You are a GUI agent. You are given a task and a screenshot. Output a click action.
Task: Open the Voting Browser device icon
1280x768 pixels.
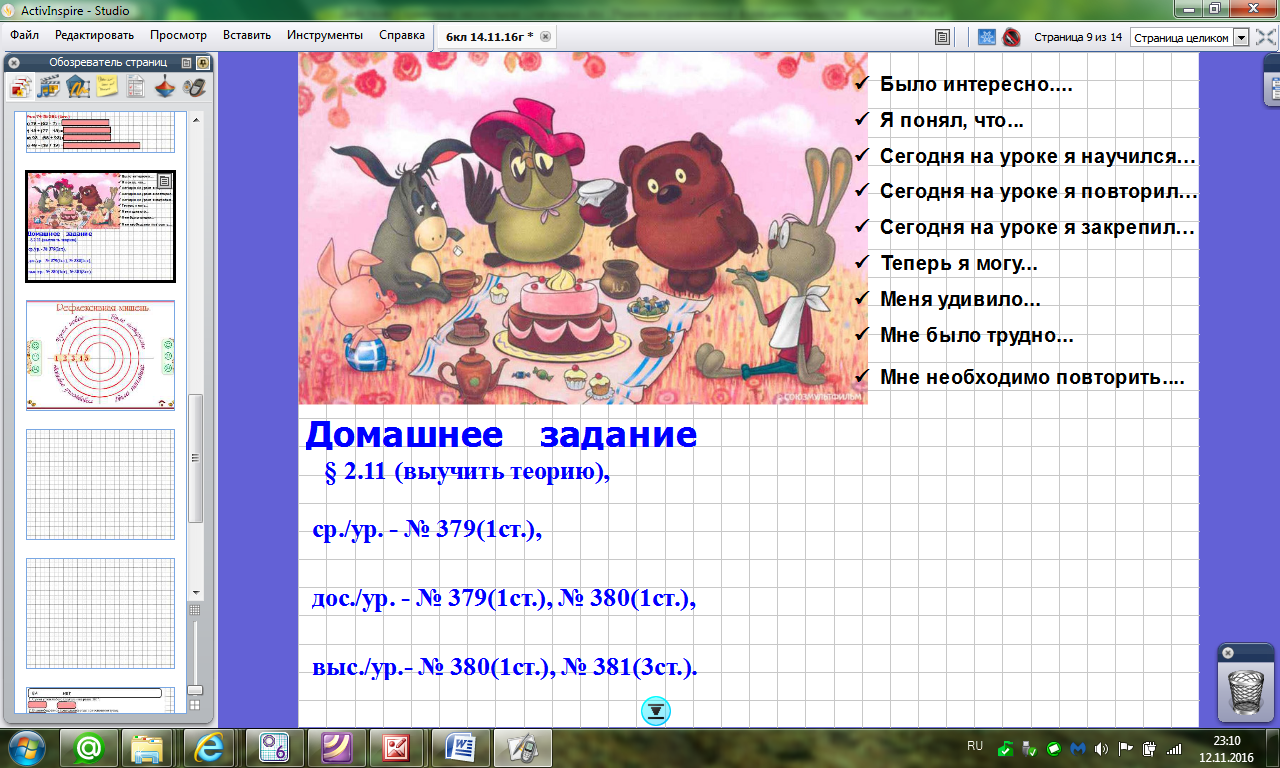194,88
